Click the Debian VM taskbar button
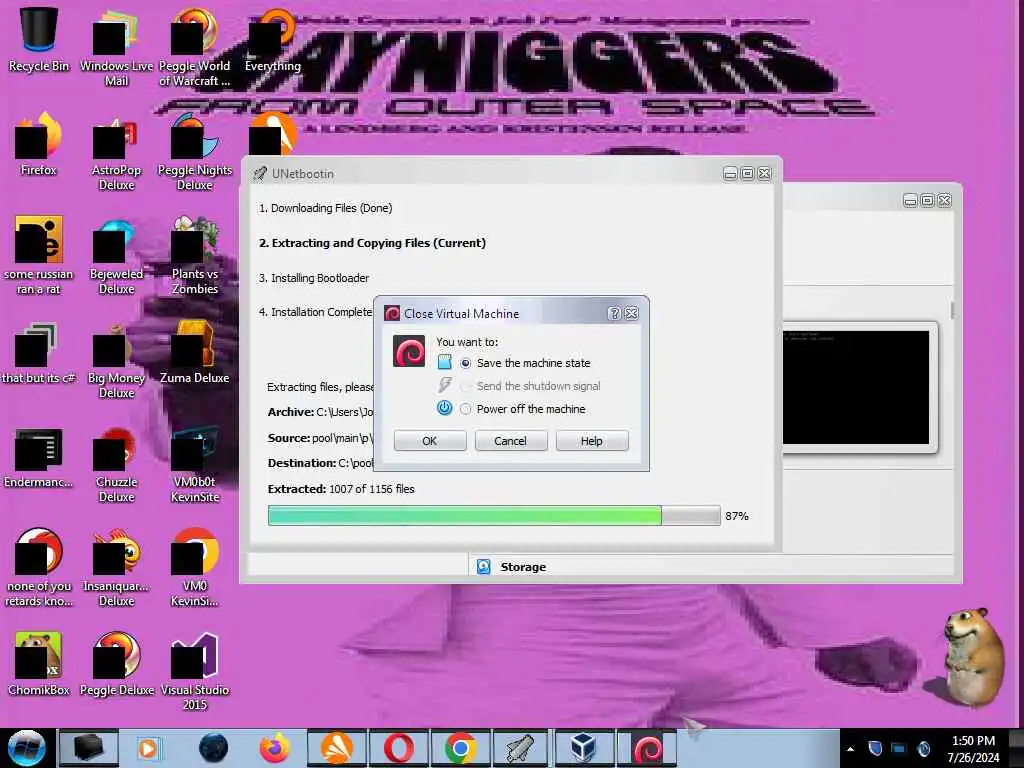 tap(647, 748)
